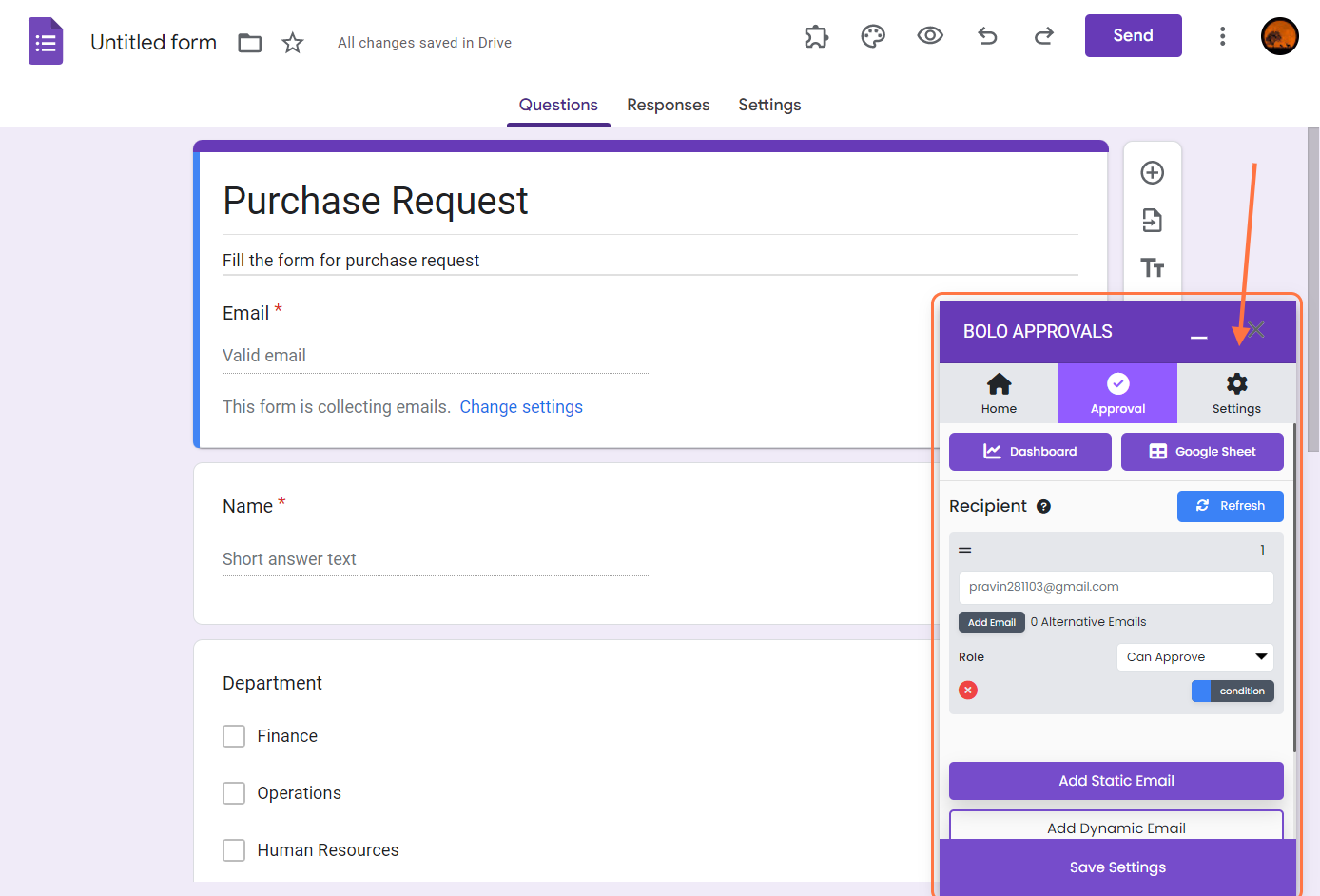Open Home in the BOLO panel
Image resolution: width=1320 pixels, height=896 pixels.
[999, 394]
